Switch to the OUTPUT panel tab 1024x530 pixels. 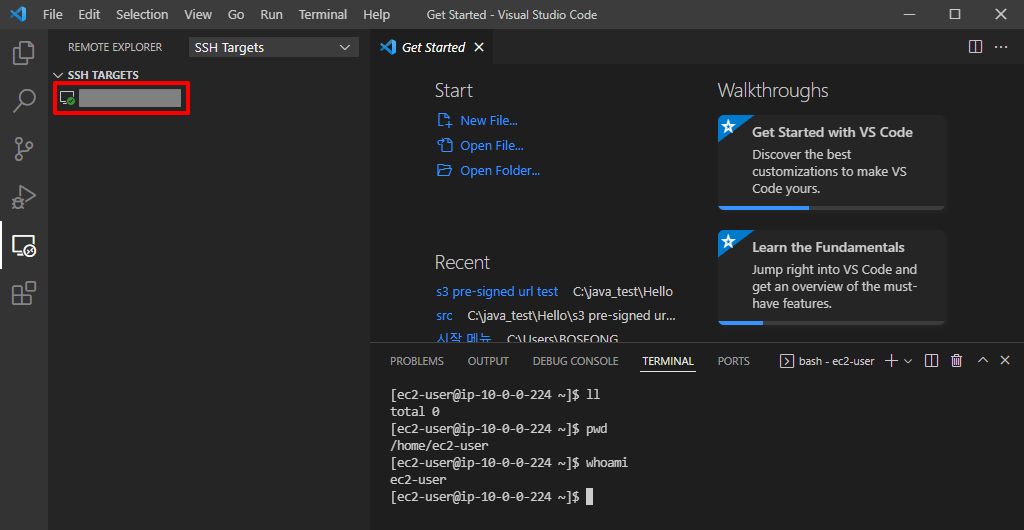coord(488,361)
